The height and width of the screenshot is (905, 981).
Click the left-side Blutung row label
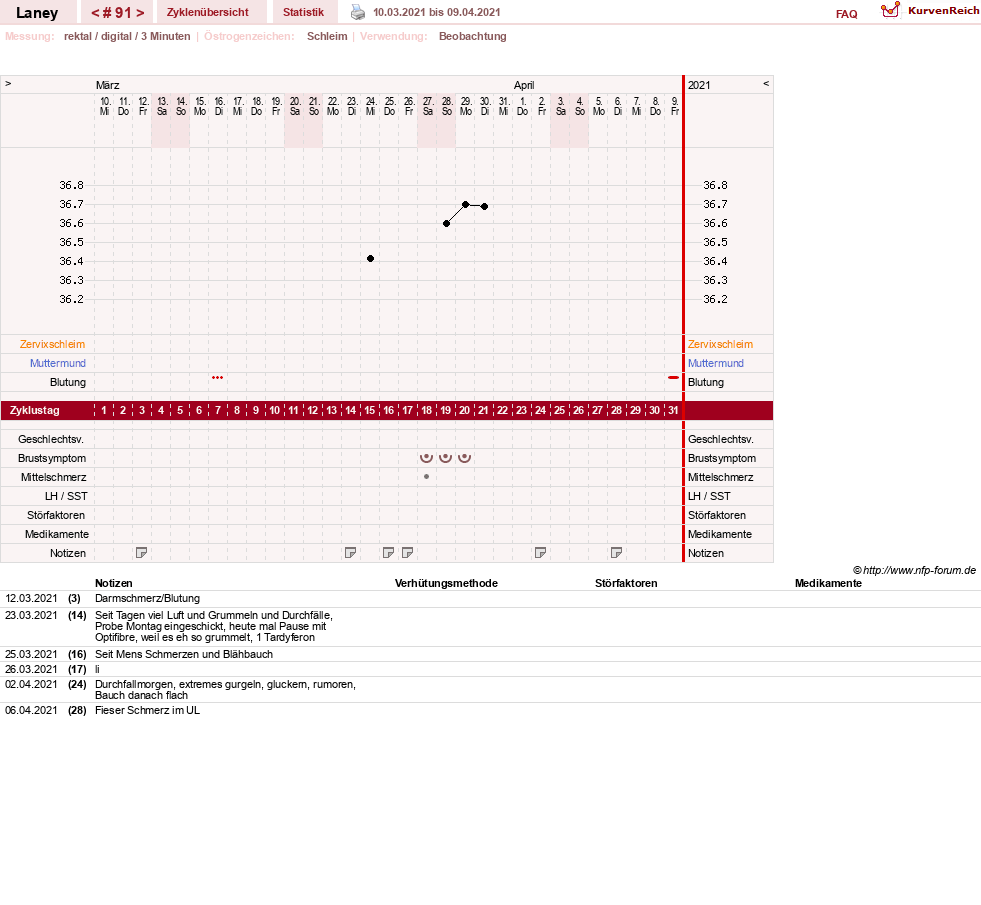point(68,382)
